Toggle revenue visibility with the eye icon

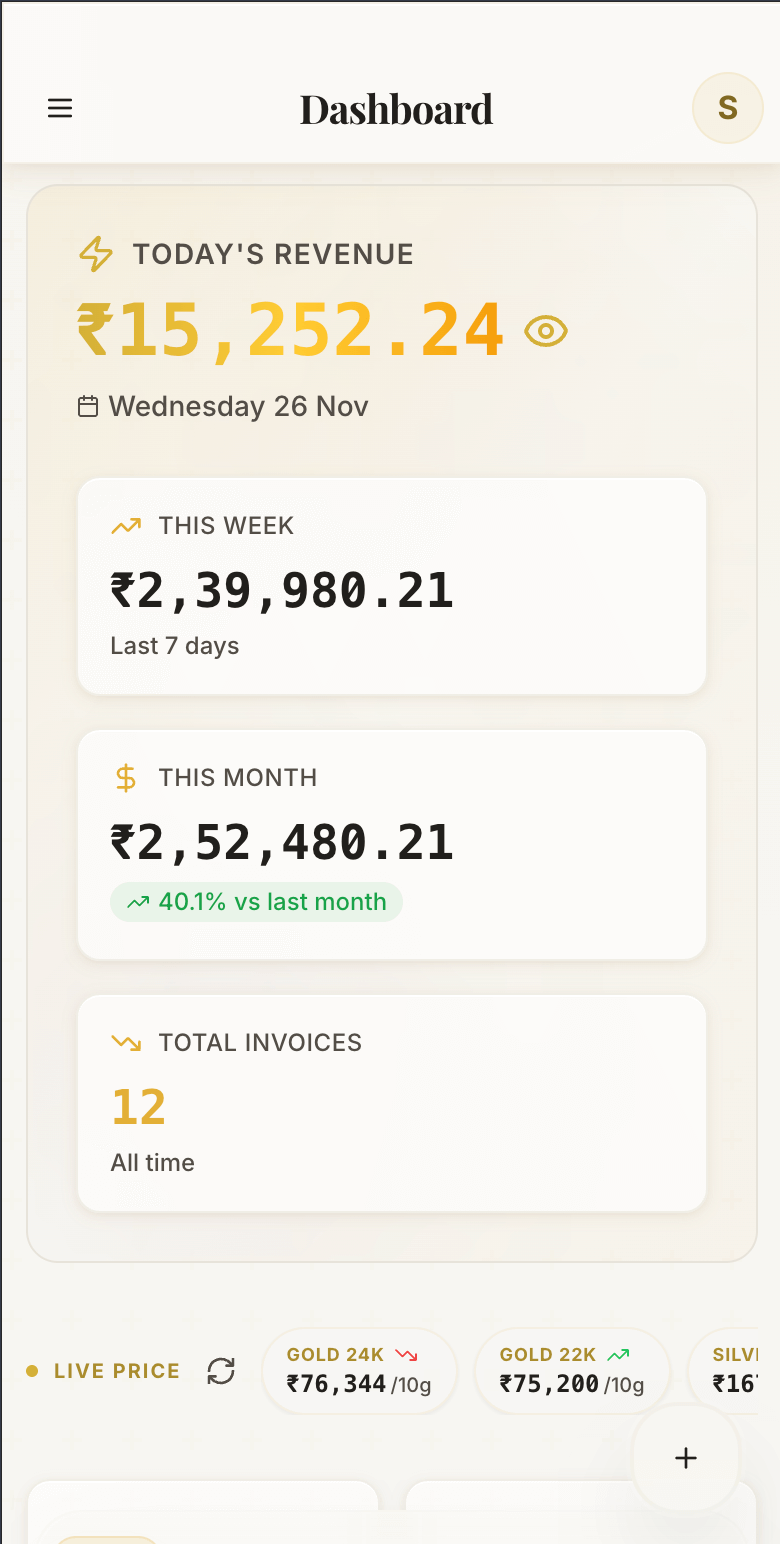click(546, 330)
